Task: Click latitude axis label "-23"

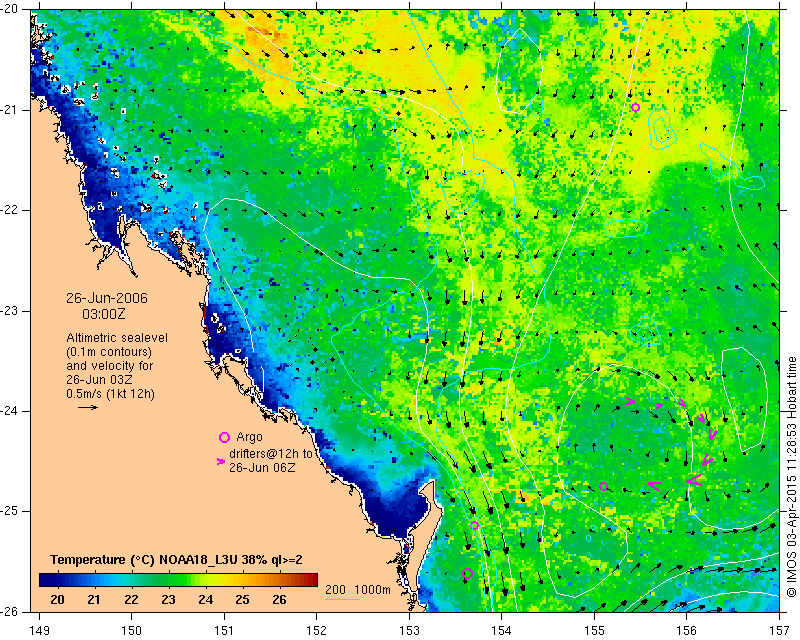Action: coord(10,311)
